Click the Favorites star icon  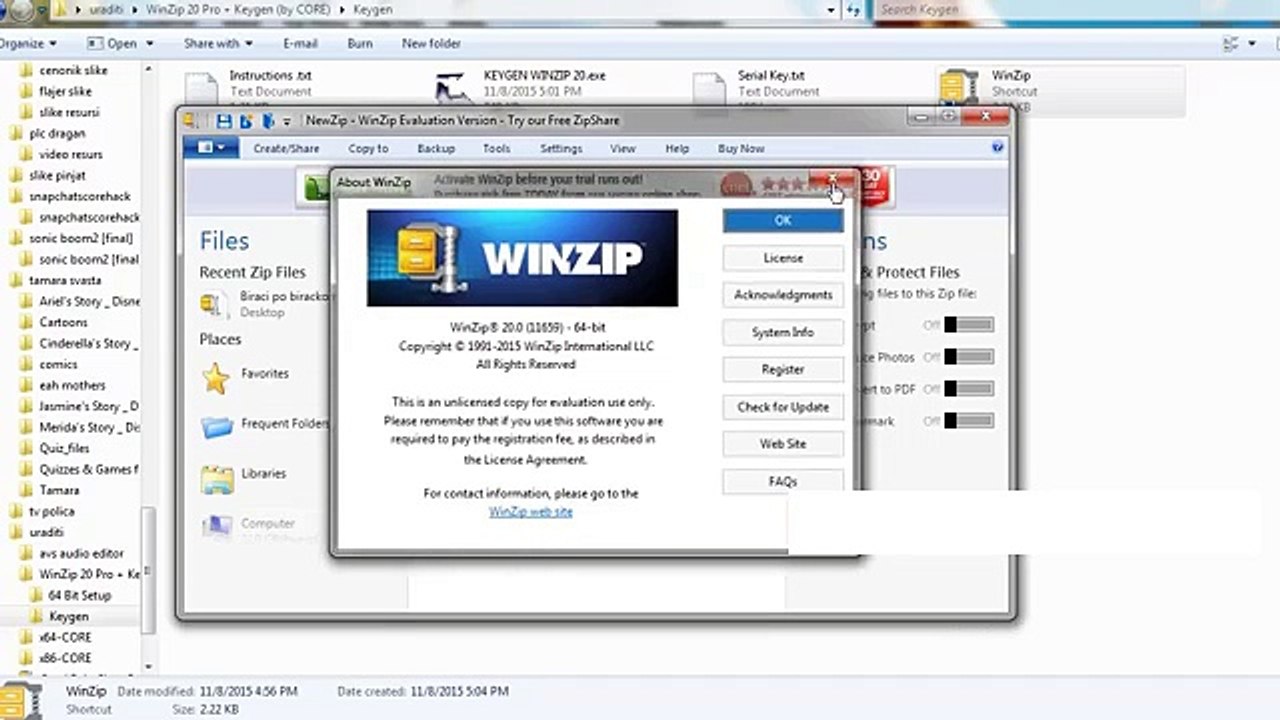(x=216, y=378)
